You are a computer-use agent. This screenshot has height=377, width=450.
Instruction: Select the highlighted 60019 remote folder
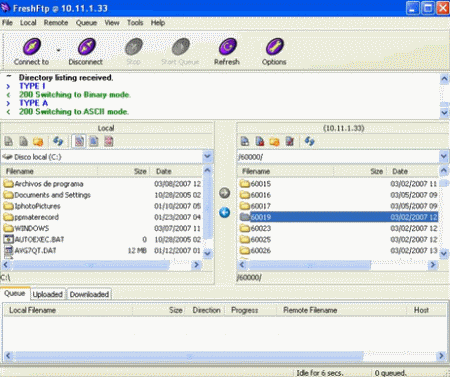click(x=338, y=217)
